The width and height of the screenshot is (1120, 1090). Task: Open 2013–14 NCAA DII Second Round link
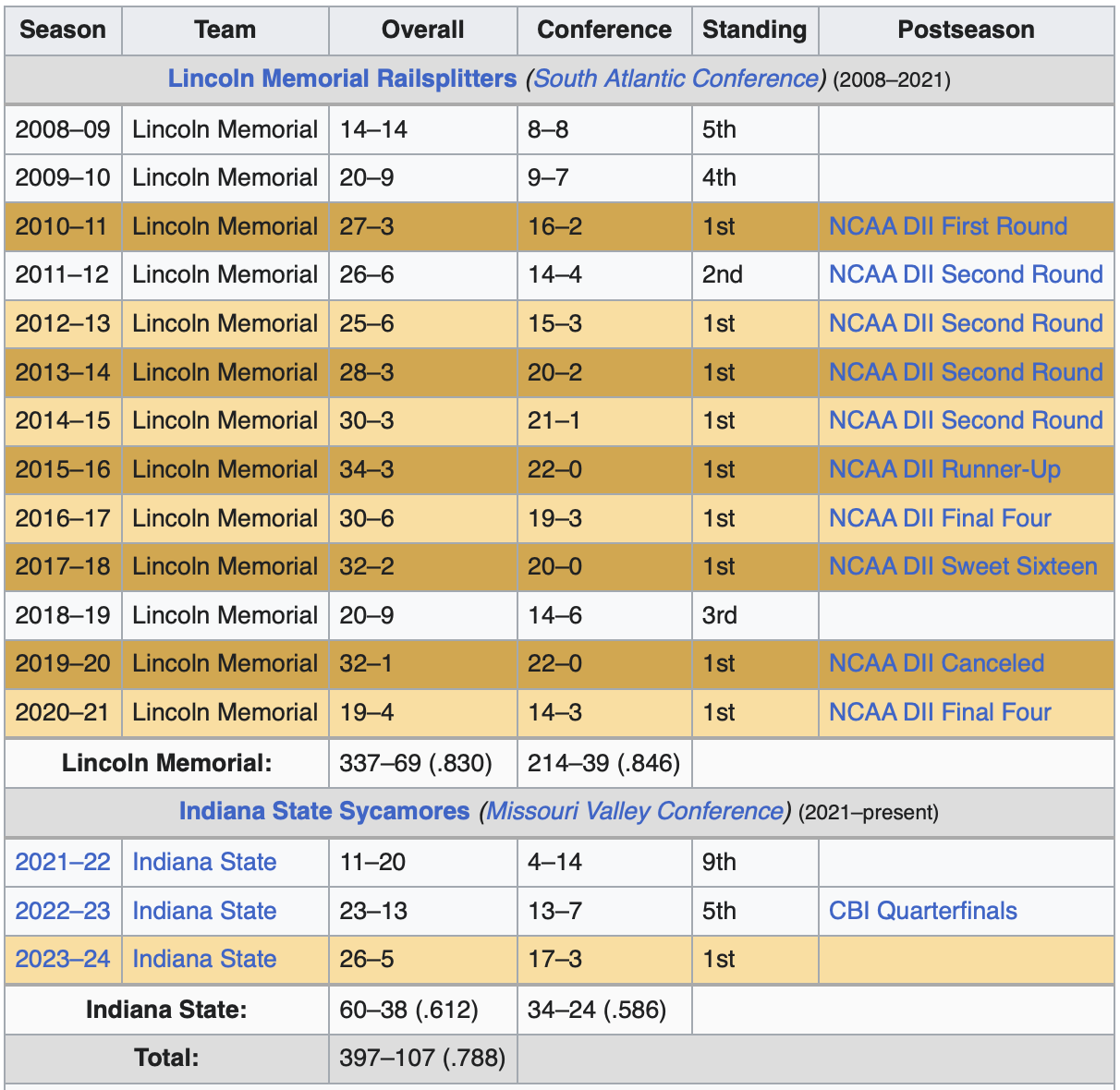tap(966, 372)
